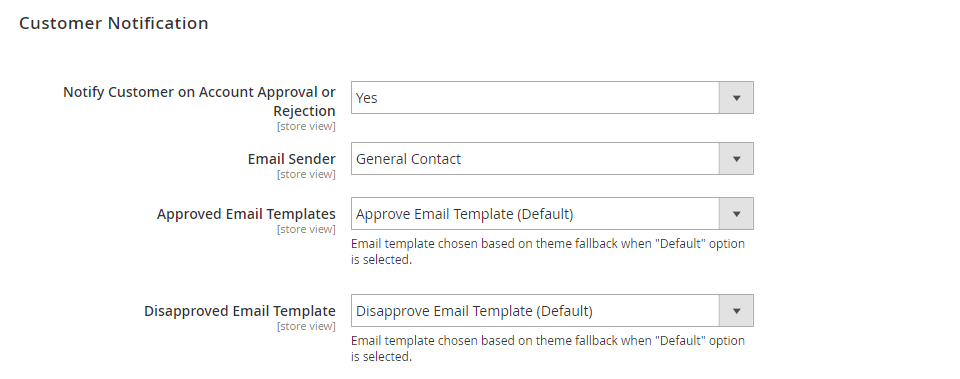The image size is (960, 379).
Task: Open the Notify Customer select showing Yes
Action: tap(552, 98)
